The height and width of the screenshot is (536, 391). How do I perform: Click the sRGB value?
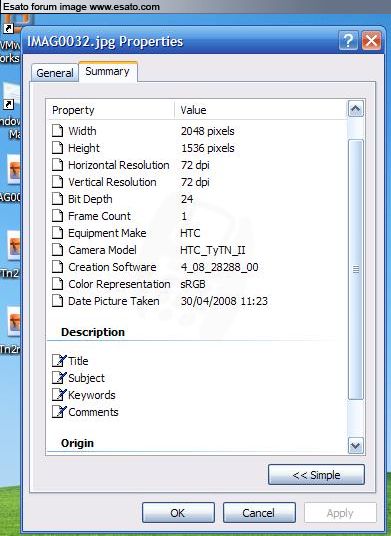[193, 284]
